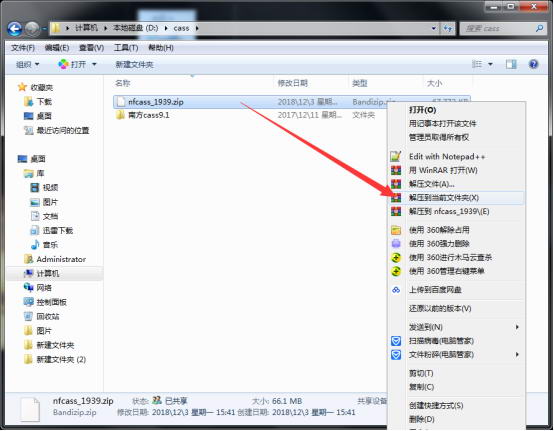Select 新建文件夹 (2) in navigation pane

(61, 359)
